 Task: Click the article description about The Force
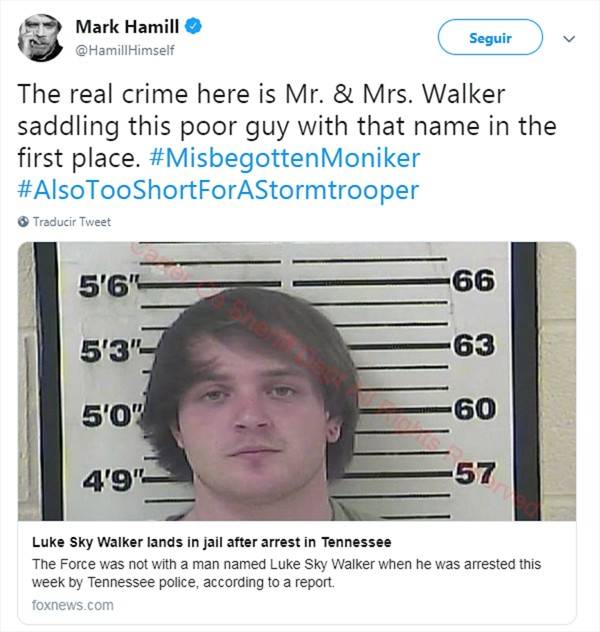(286, 573)
